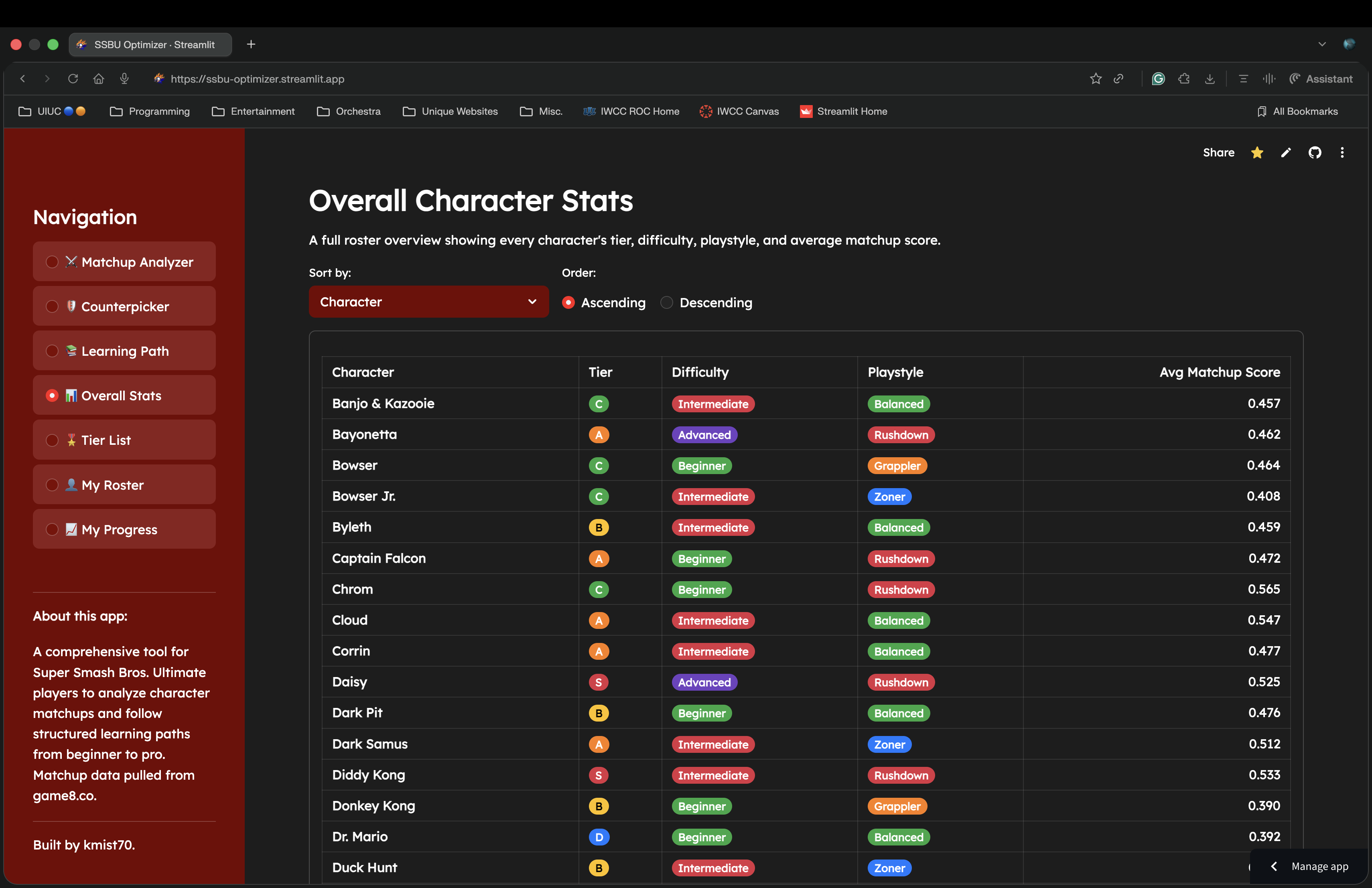This screenshot has width=1372, height=888.
Task: Open the downloads icon
Action: pos(1210,79)
